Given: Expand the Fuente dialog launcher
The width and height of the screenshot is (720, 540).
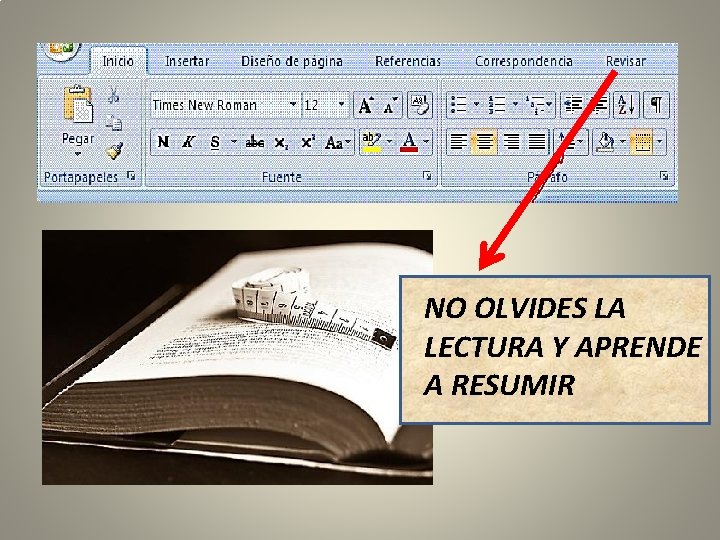Looking at the screenshot, I should tap(427, 176).
